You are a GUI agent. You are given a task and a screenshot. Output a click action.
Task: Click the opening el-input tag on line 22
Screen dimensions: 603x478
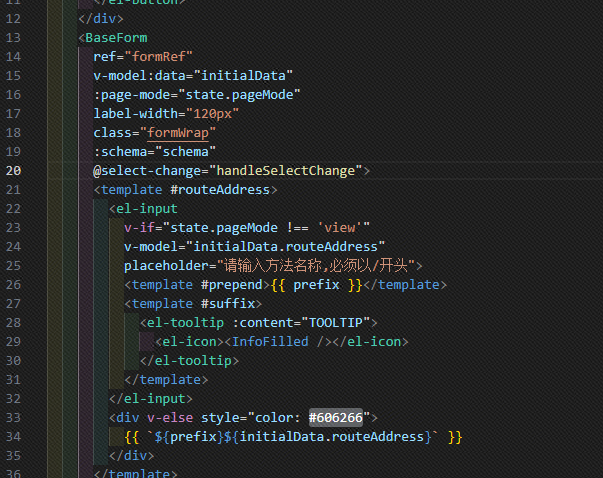[x=147, y=208]
